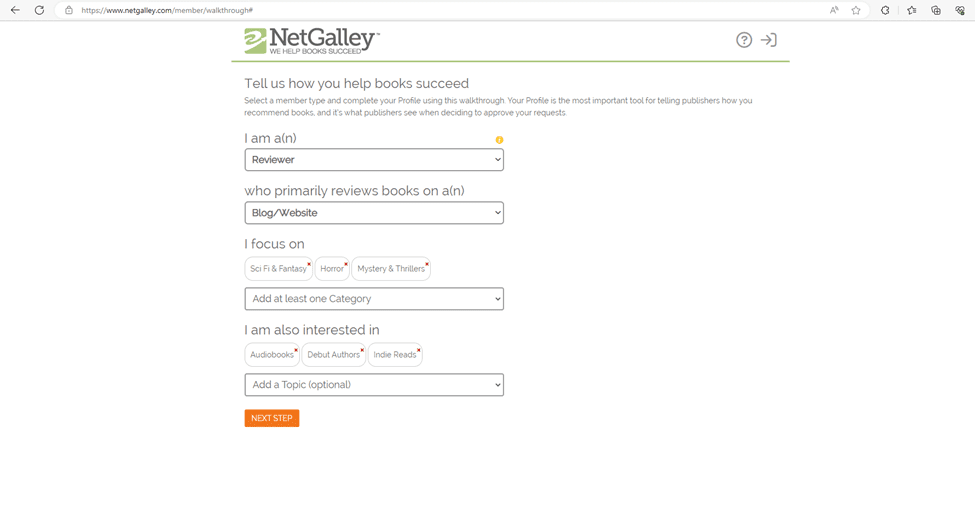Go to the NetGalley logo home
The width and height of the screenshot is (975, 513).
pyautogui.click(x=312, y=41)
